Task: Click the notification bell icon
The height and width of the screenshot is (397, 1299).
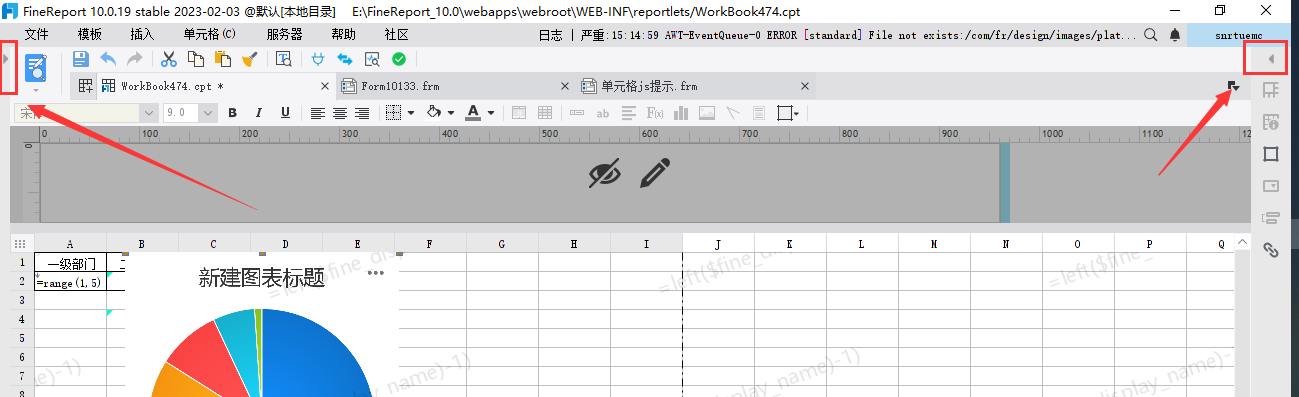Action: 1175,34
